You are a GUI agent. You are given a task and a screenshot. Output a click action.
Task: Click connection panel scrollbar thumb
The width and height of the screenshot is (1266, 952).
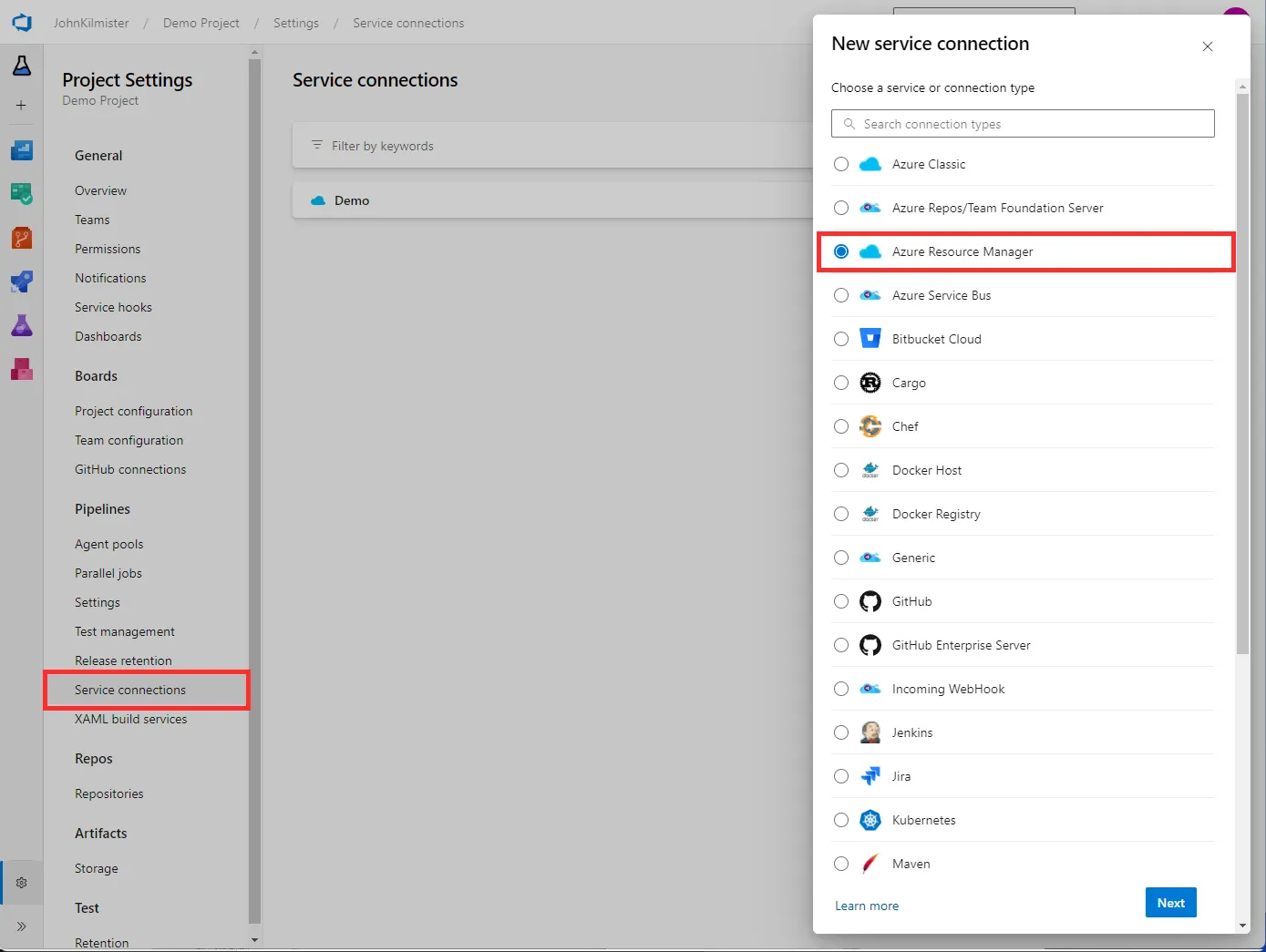[1242, 374]
